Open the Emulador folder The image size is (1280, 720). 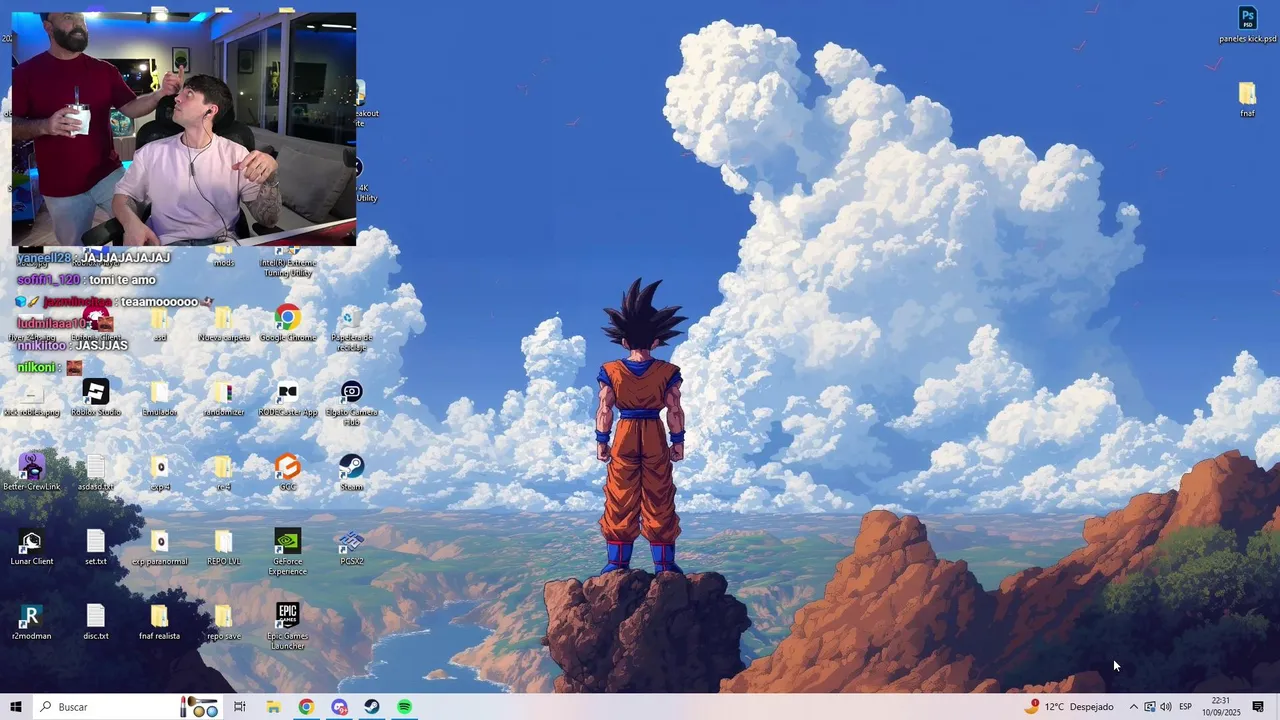(x=159, y=398)
